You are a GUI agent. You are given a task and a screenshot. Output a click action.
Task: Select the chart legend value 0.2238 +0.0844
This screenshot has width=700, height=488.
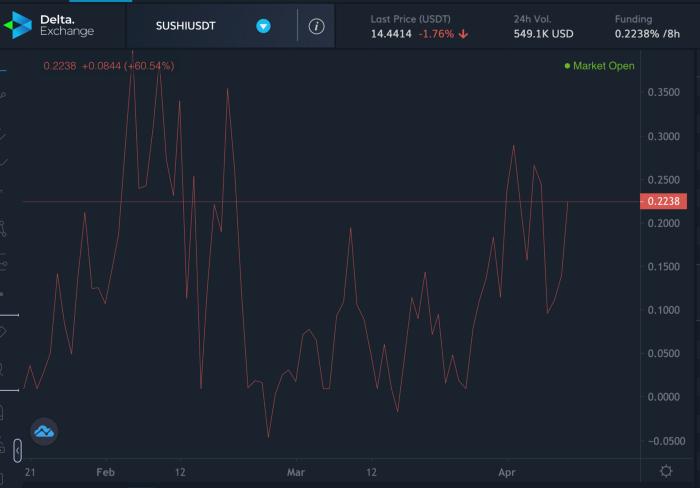[x=108, y=66]
